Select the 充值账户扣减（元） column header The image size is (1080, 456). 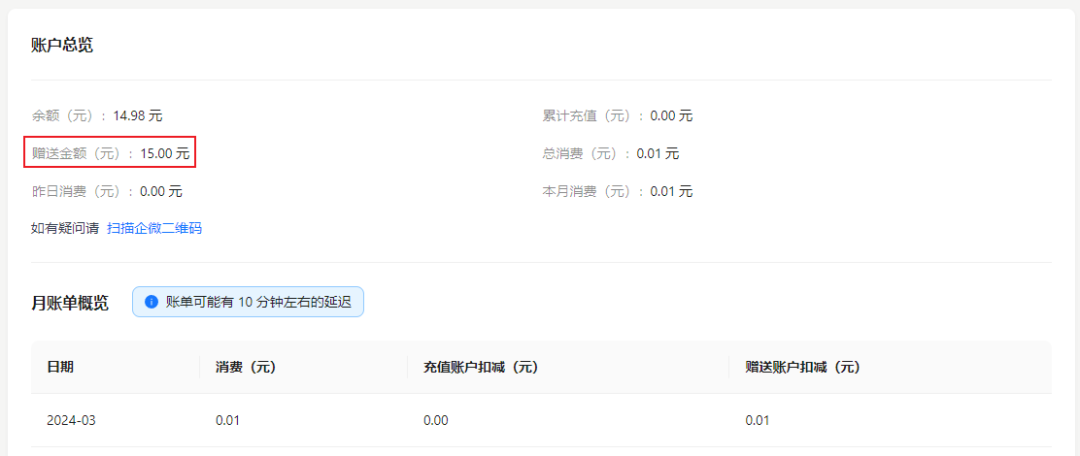pos(481,367)
